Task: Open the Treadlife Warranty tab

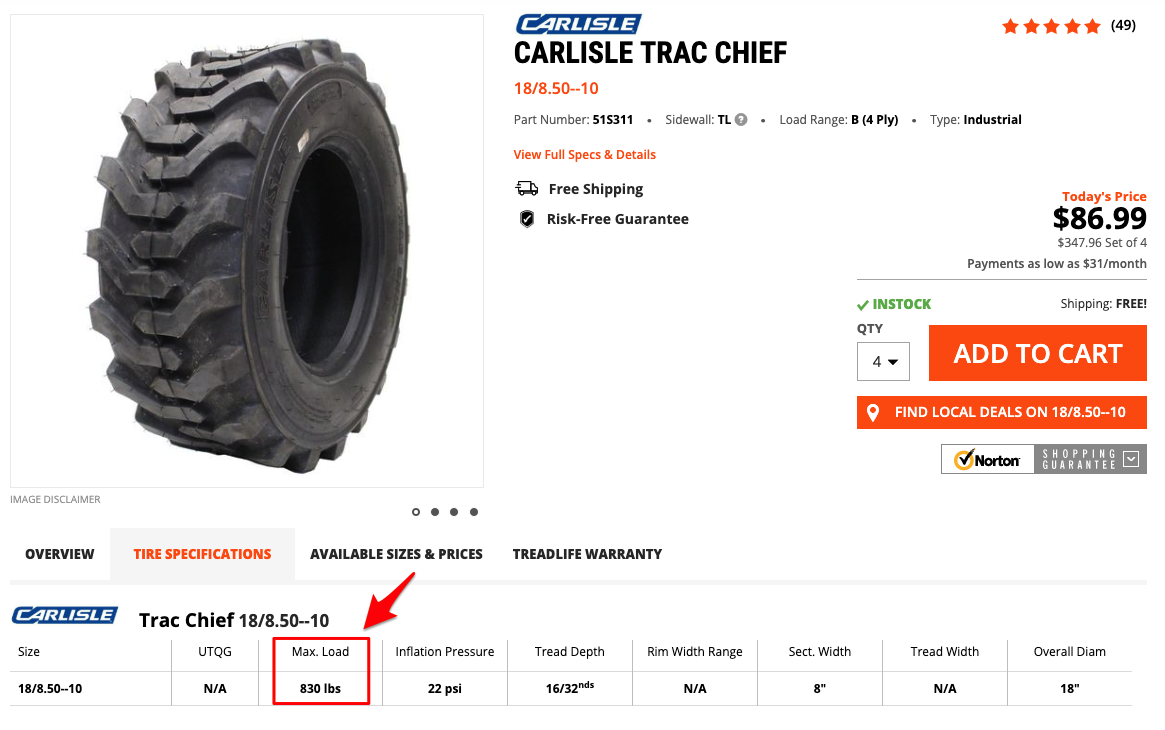Action: pos(587,554)
